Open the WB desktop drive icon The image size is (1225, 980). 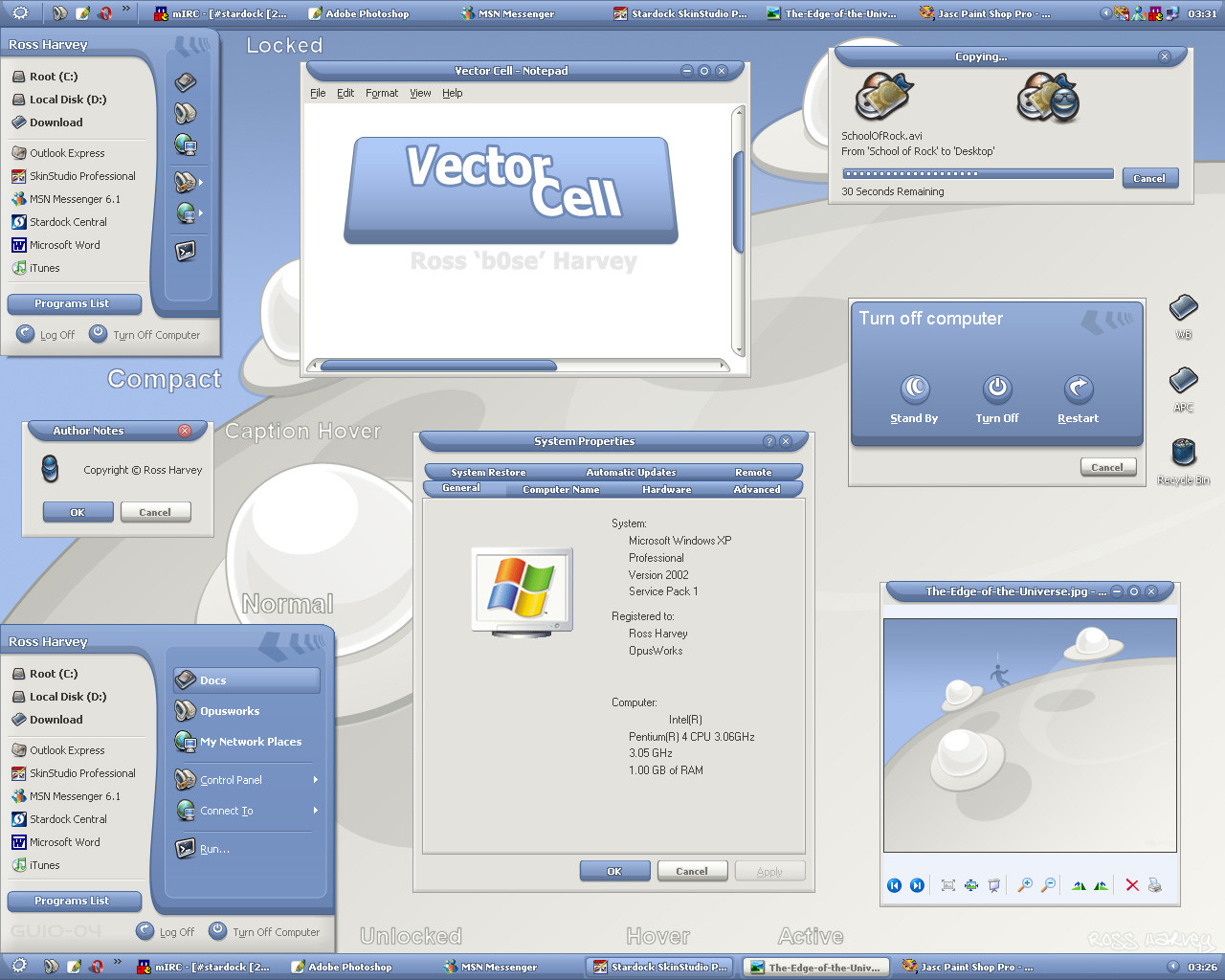click(x=1184, y=308)
